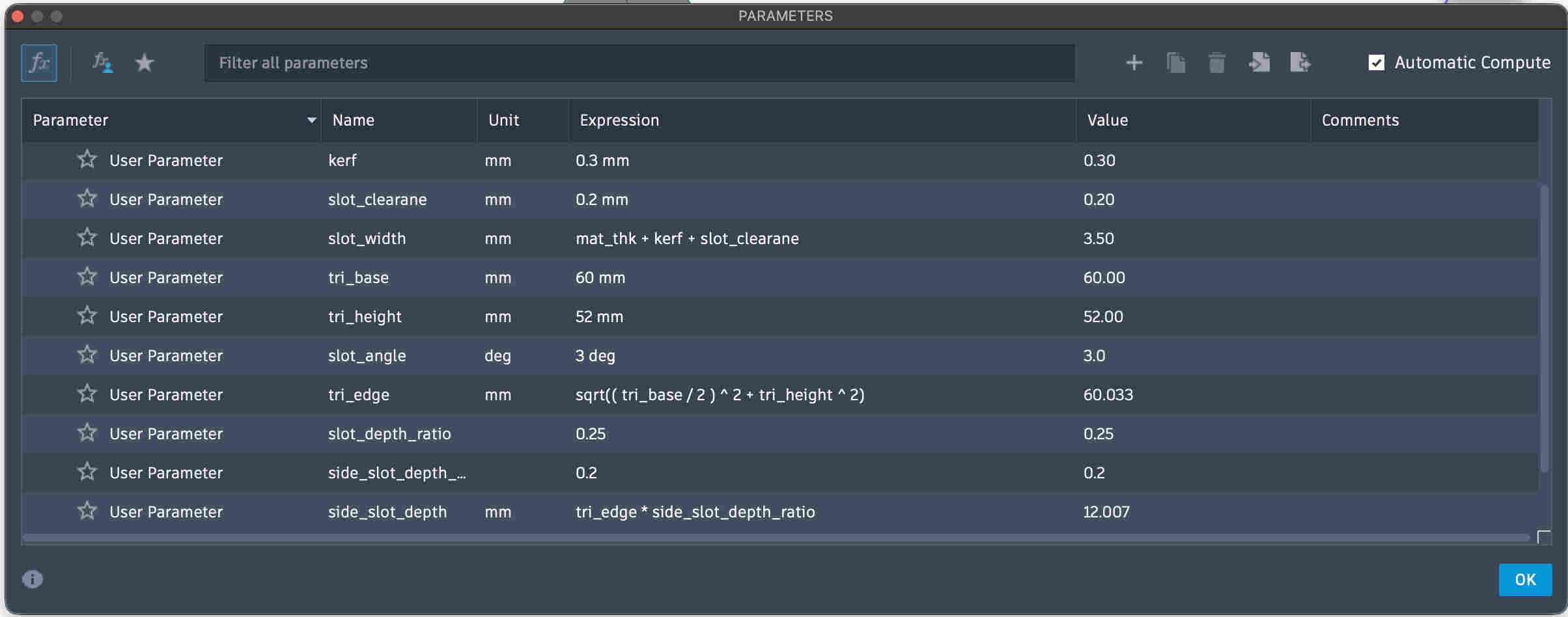
Task: Click the fx all-parameters icon
Action: 39,62
